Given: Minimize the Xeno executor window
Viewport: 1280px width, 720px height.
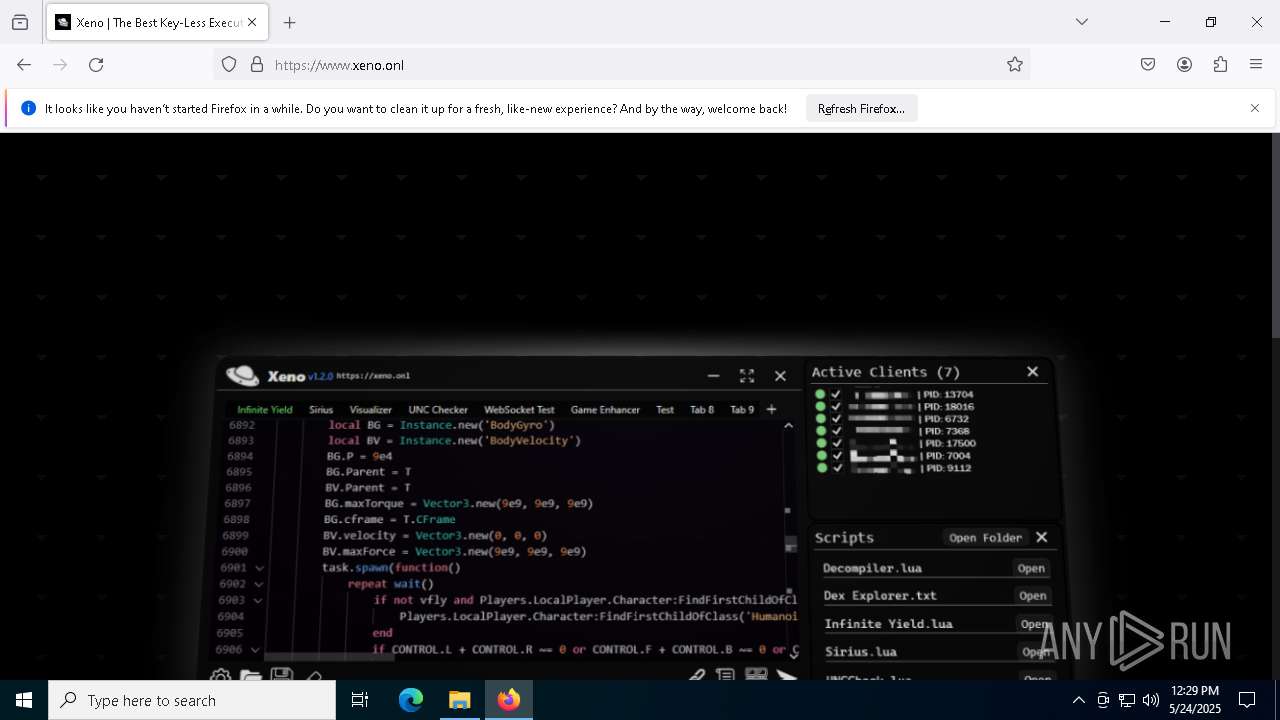Looking at the screenshot, I should pyautogui.click(x=713, y=376).
